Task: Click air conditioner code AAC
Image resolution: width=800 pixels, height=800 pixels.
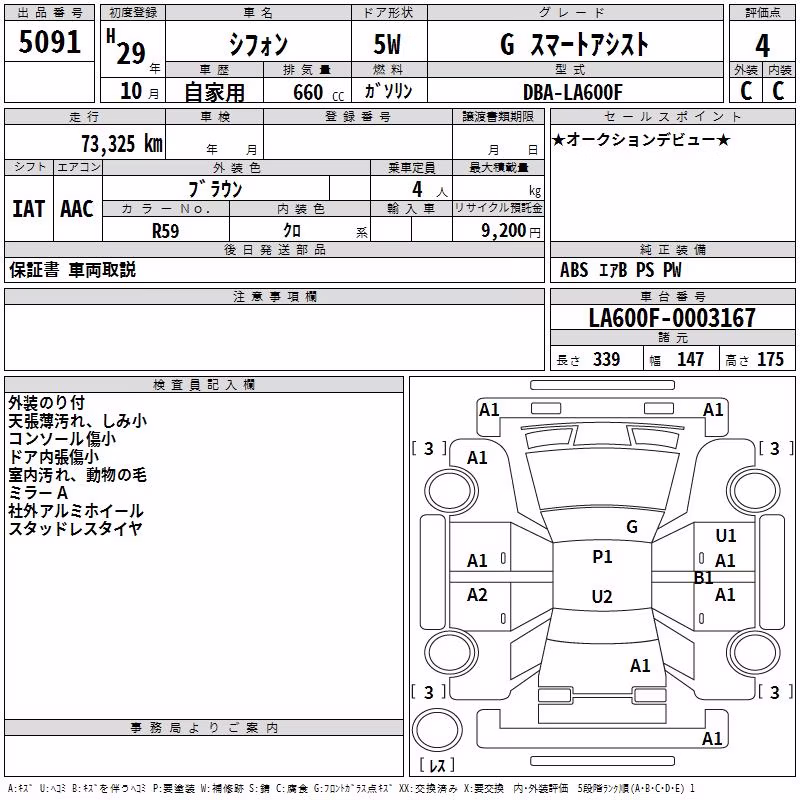Action: pos(77,209)
